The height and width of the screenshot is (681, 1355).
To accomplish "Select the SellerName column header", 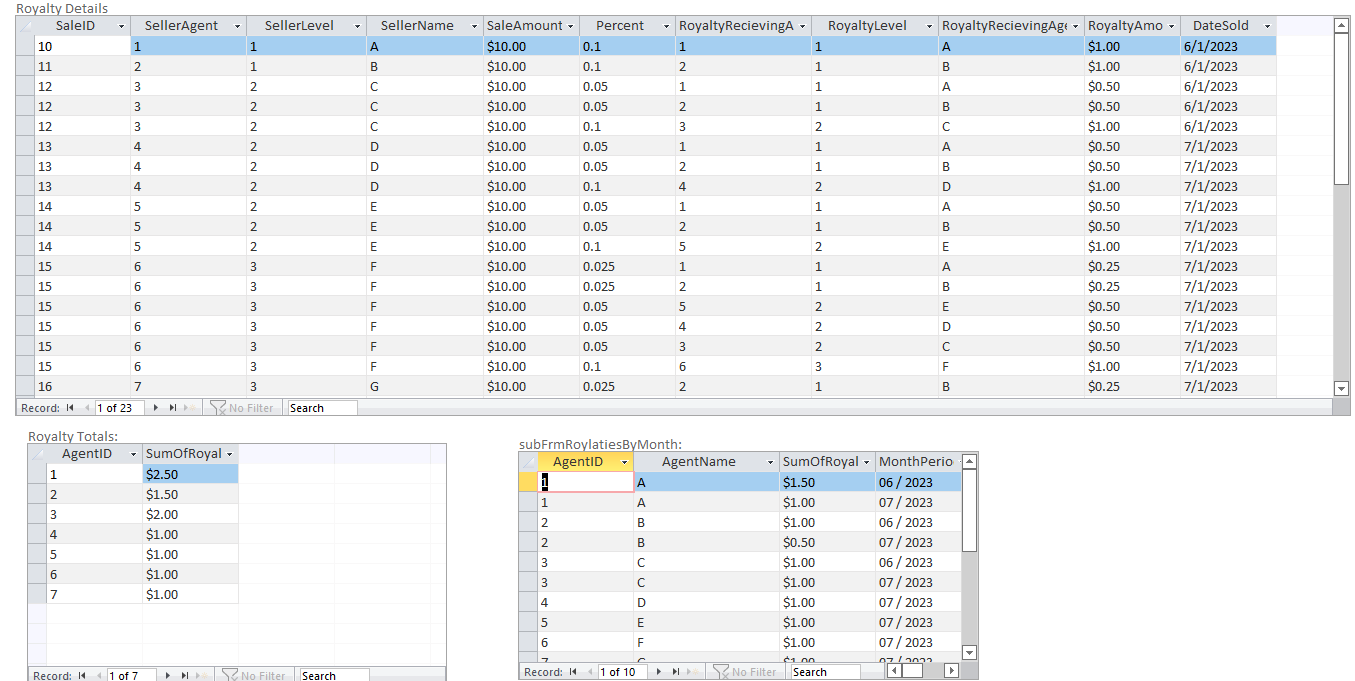I will 417,26.
